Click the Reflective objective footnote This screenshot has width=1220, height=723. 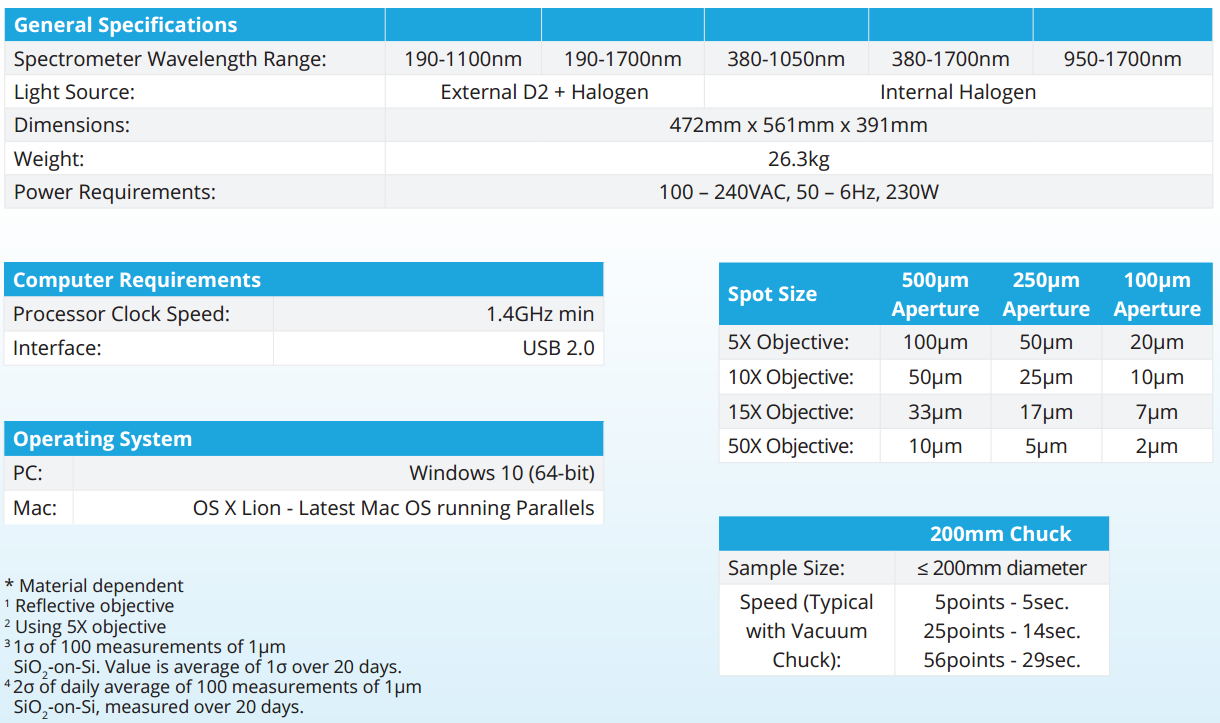click(94, 606)
